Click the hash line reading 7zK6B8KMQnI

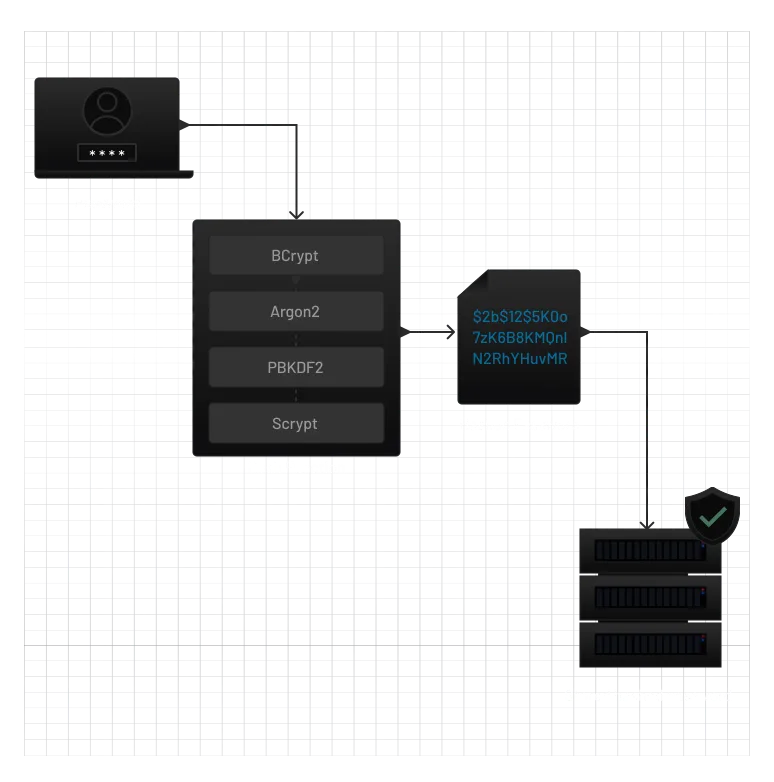tap(520, 338)
